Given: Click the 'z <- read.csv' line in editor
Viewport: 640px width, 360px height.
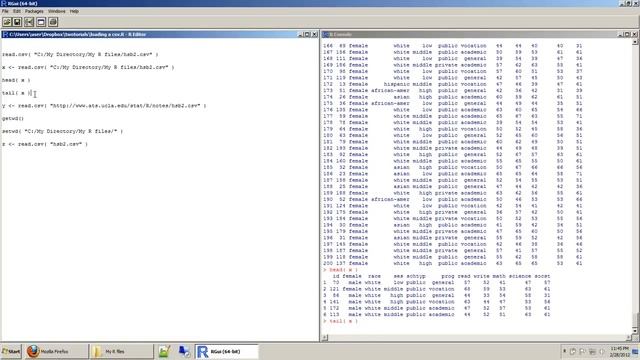Looking at the screenshot, I should click(x=44, y=144).
